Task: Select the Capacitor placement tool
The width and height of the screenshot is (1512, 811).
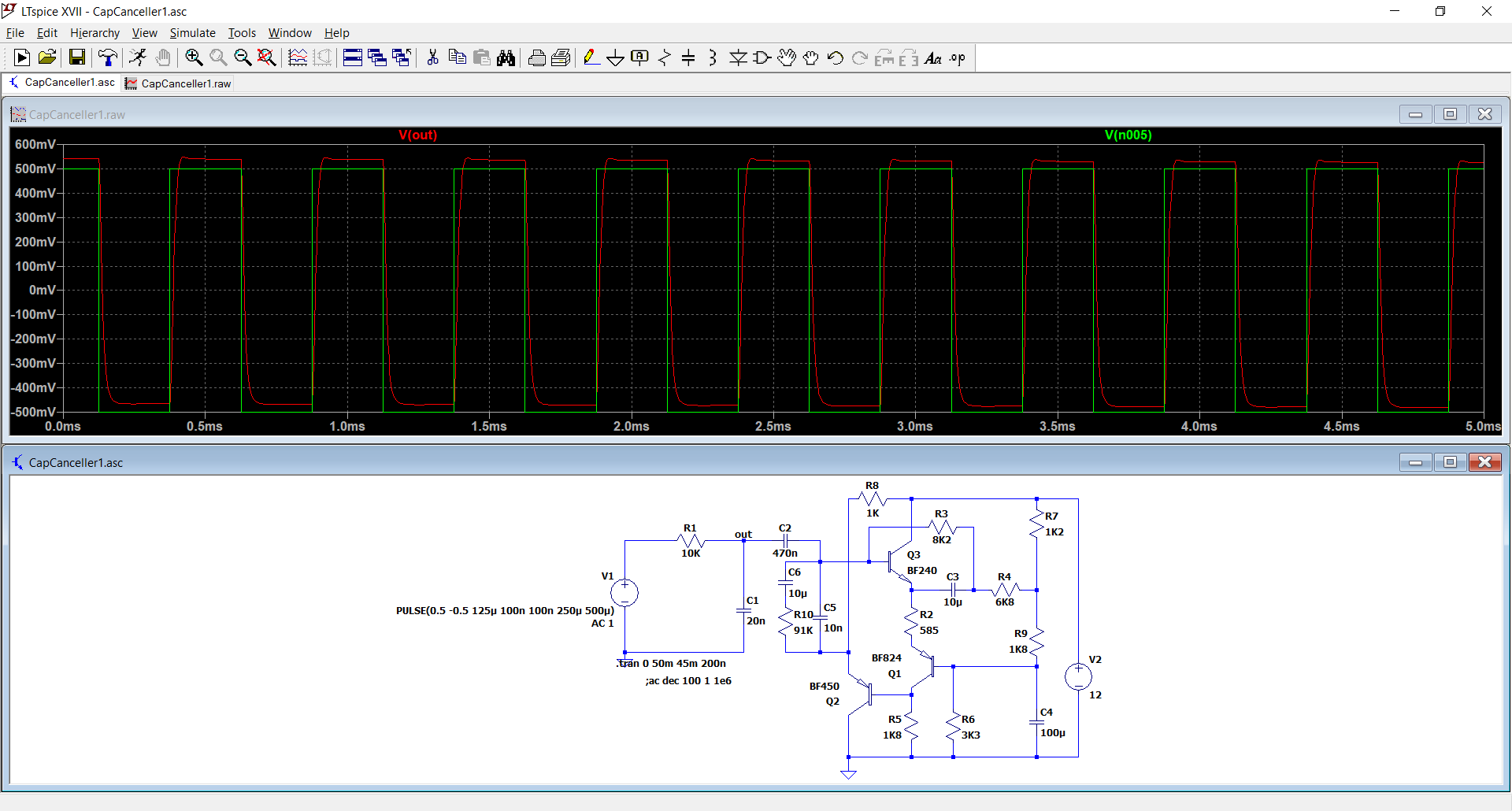Action: tap(688, 57)
